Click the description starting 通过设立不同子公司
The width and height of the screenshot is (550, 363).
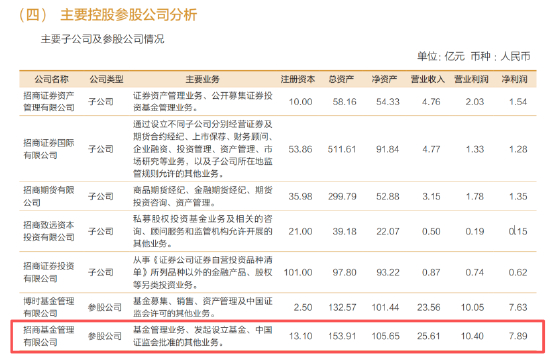tap(202, 149)
